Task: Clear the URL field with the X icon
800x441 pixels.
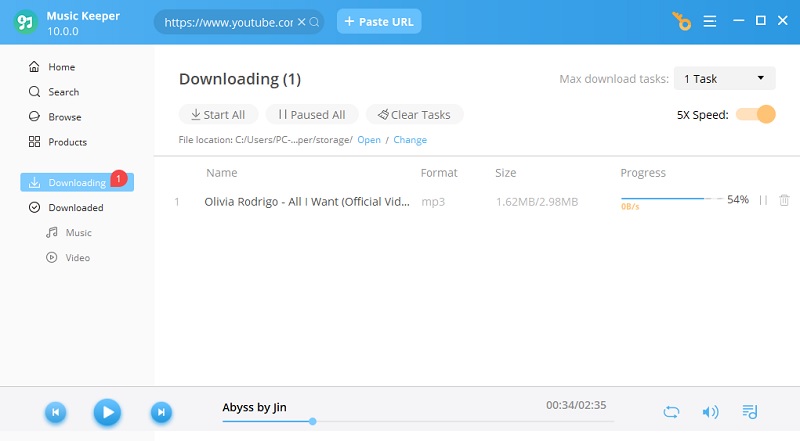Action: [302, 22]
